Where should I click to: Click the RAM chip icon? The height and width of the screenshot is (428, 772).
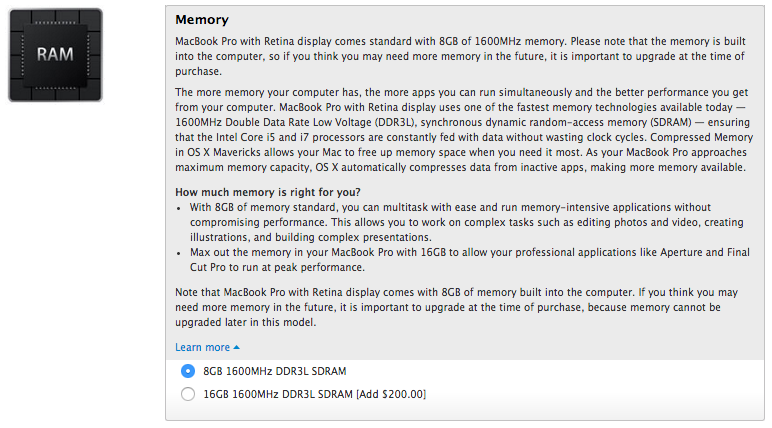pos(55,56)
